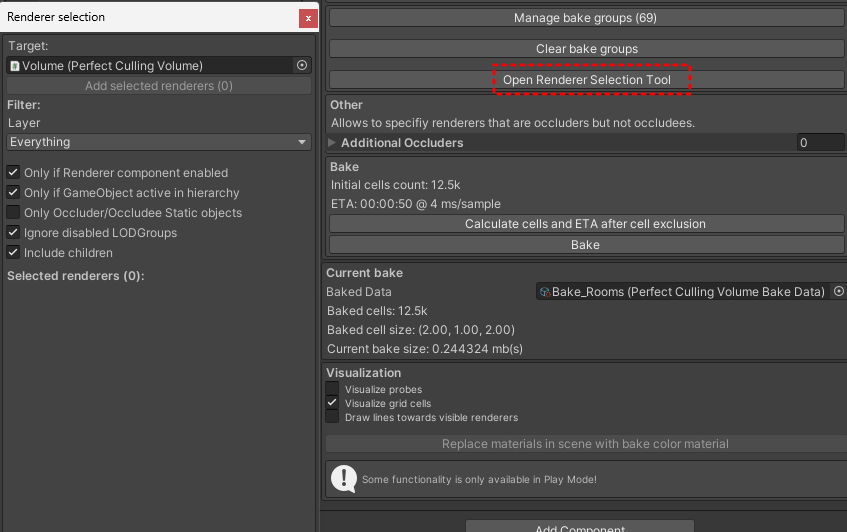Click the occluders description text under Other
Viewport: 847px width, 532px height.
tap(513, 123)
